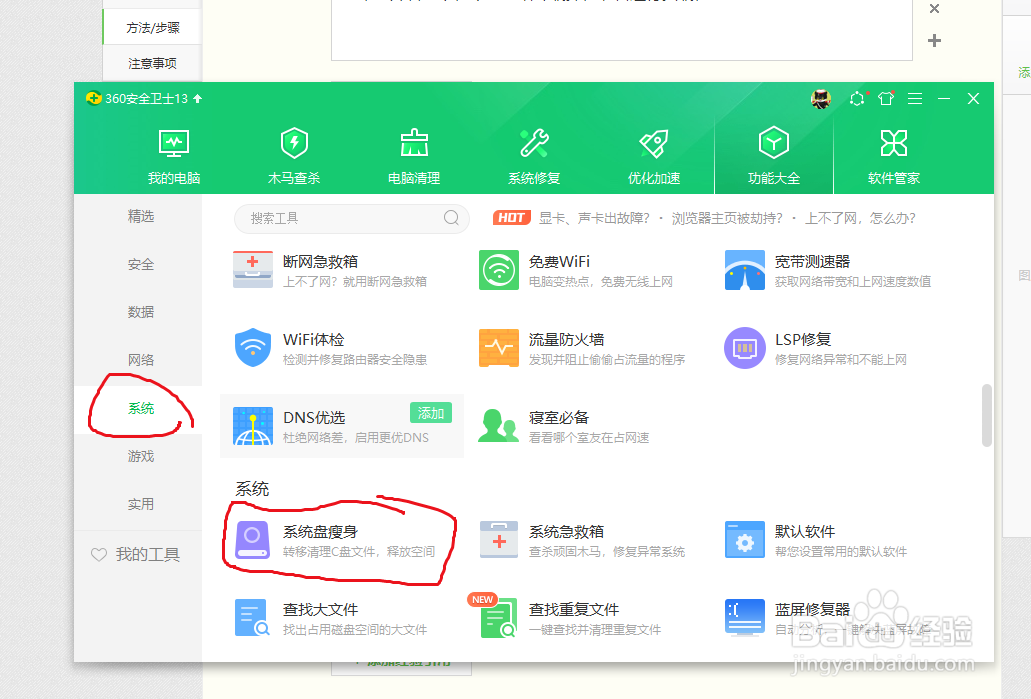The width and height of the screenshot is (1031, 699).
Task: Launch 免费WiFi tool
Action: pos(576,270)
